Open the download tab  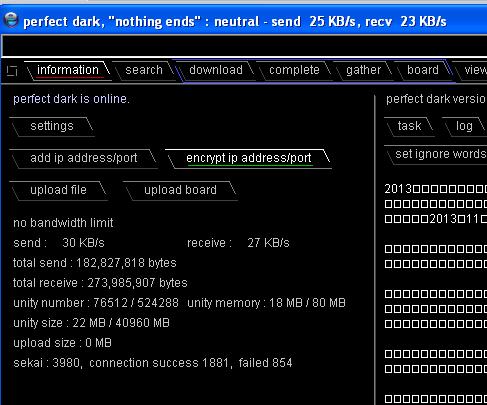(x=216, y=70)
